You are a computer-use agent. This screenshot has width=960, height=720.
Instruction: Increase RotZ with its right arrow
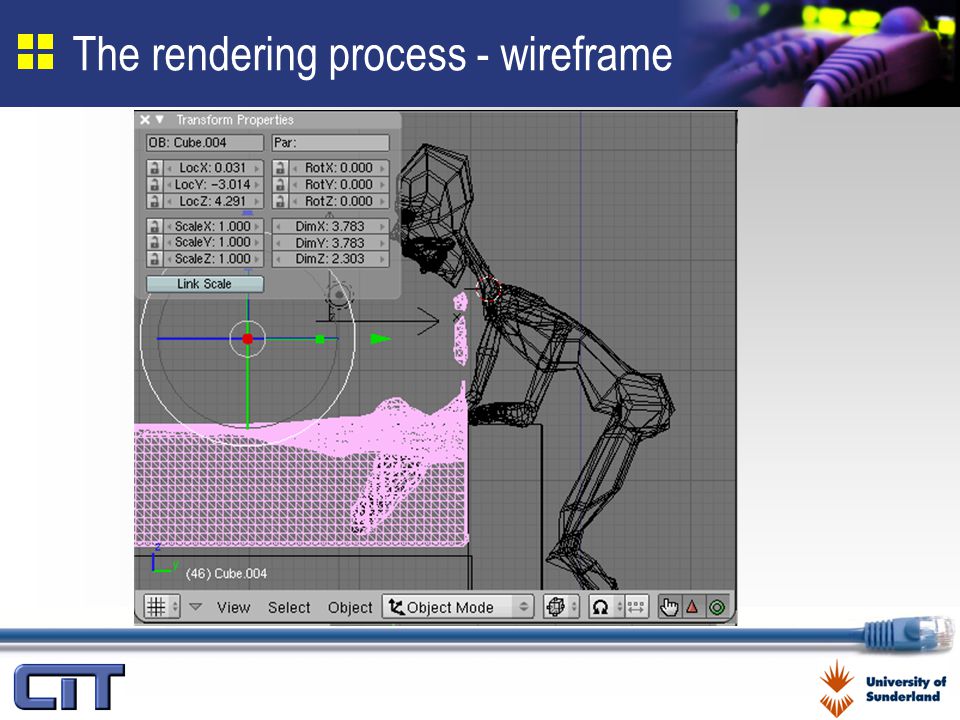(x=383, y=201)
